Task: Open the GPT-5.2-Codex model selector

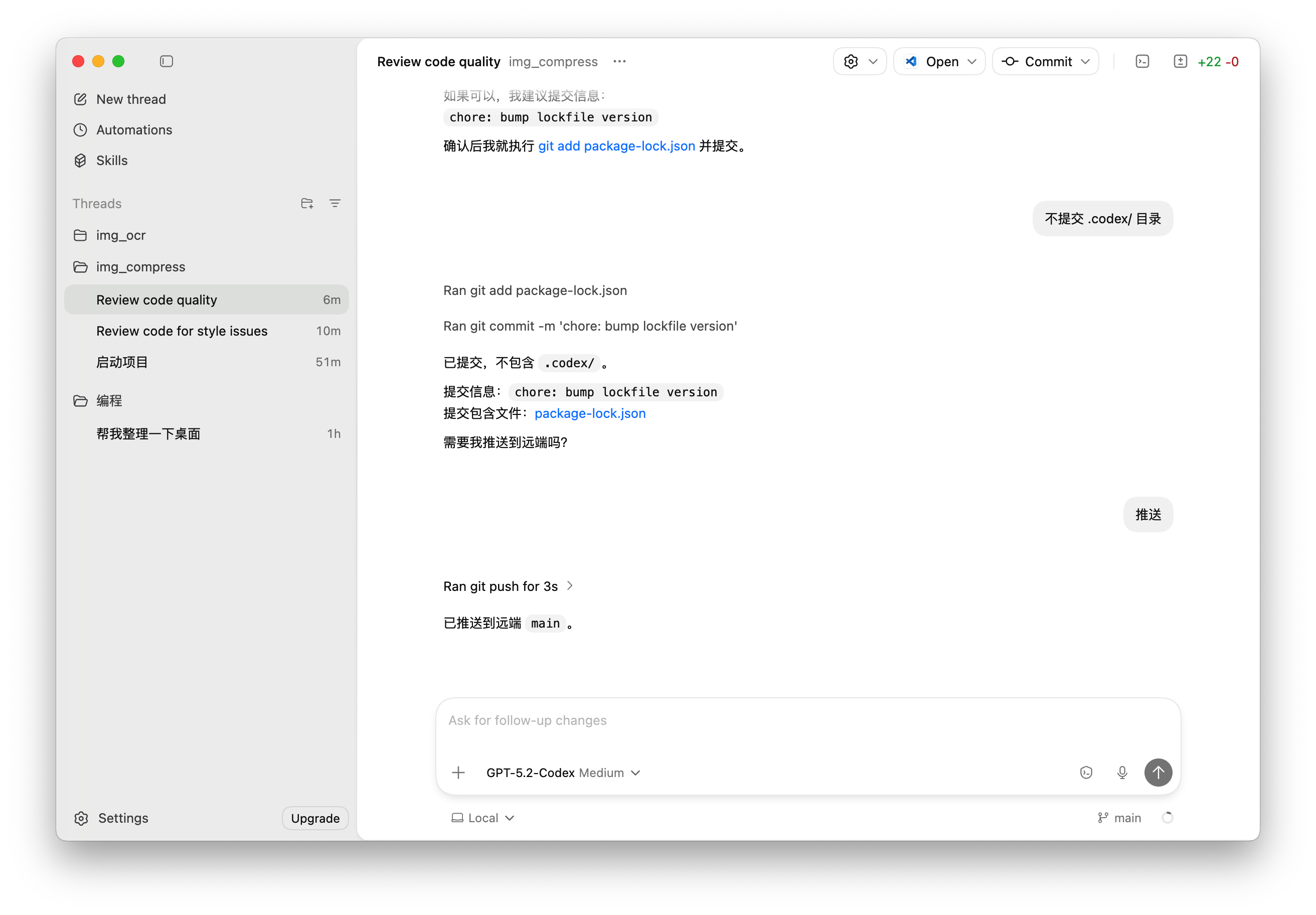Action: 562,772
